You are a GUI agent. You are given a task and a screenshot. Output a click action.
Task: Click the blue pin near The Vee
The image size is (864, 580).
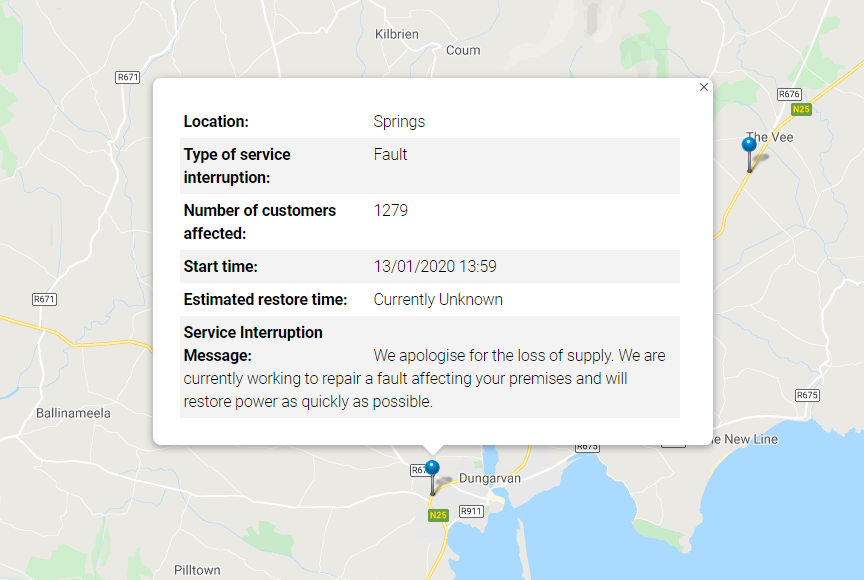(749, 146)
